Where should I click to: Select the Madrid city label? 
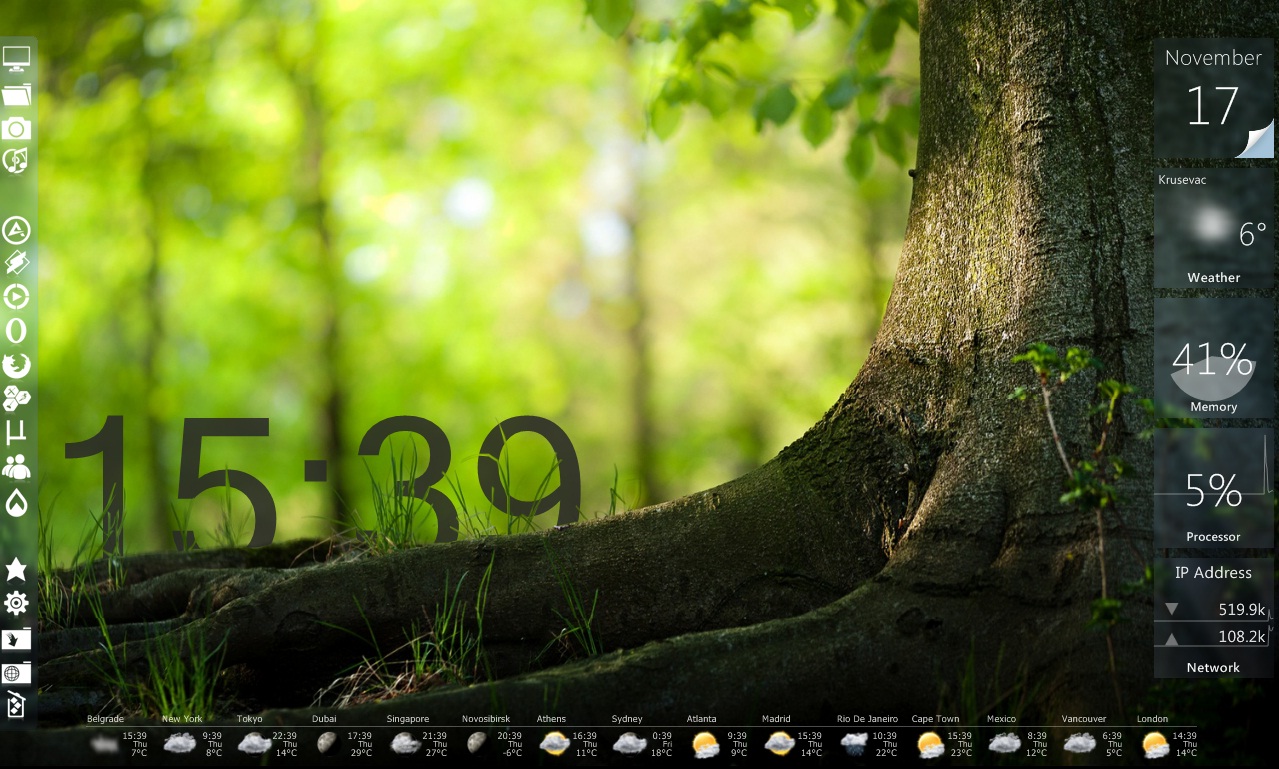click(776, 719)
